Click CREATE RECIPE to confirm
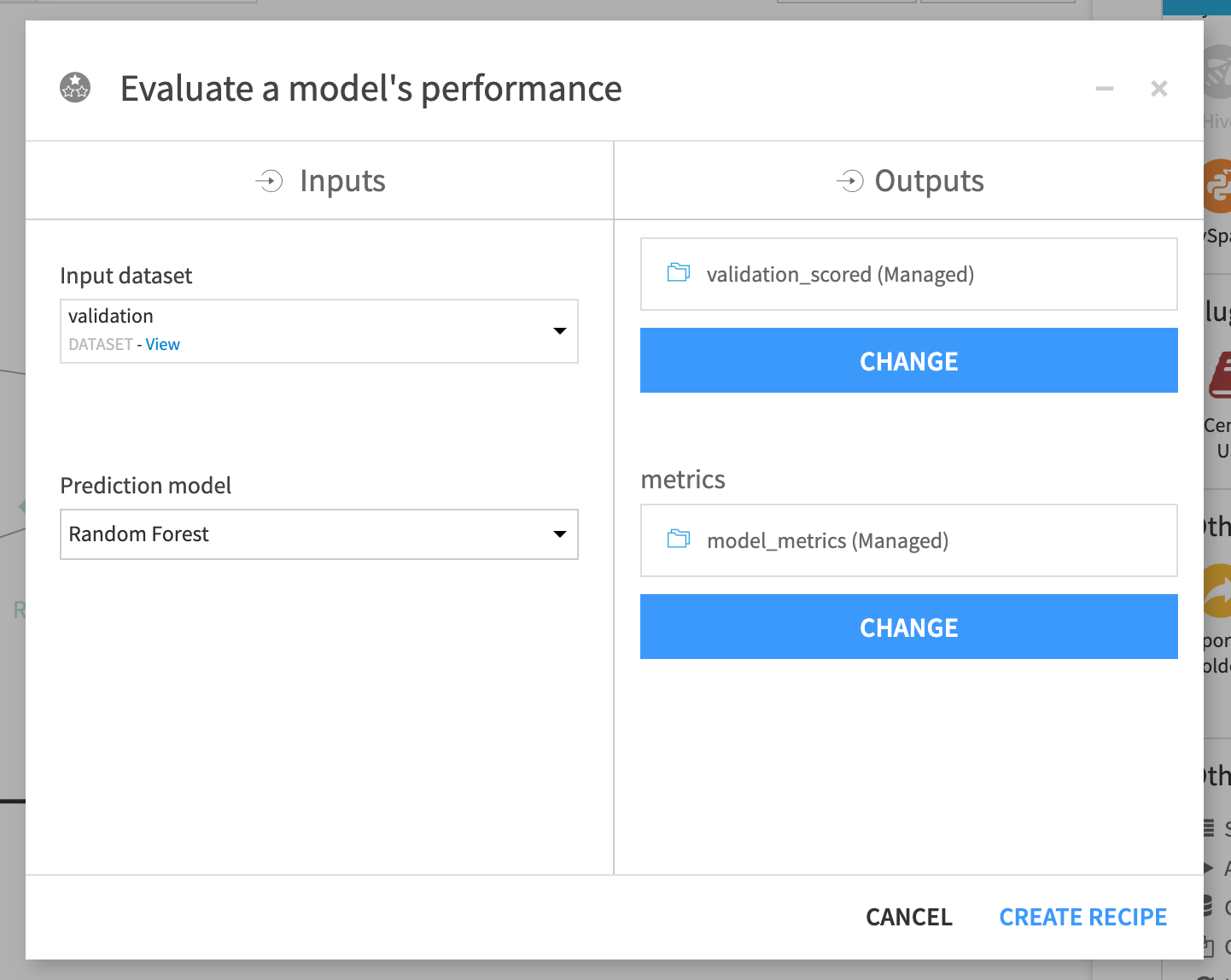Image resolution: width=1231 pixels, height=980 pixels. 1083,917
